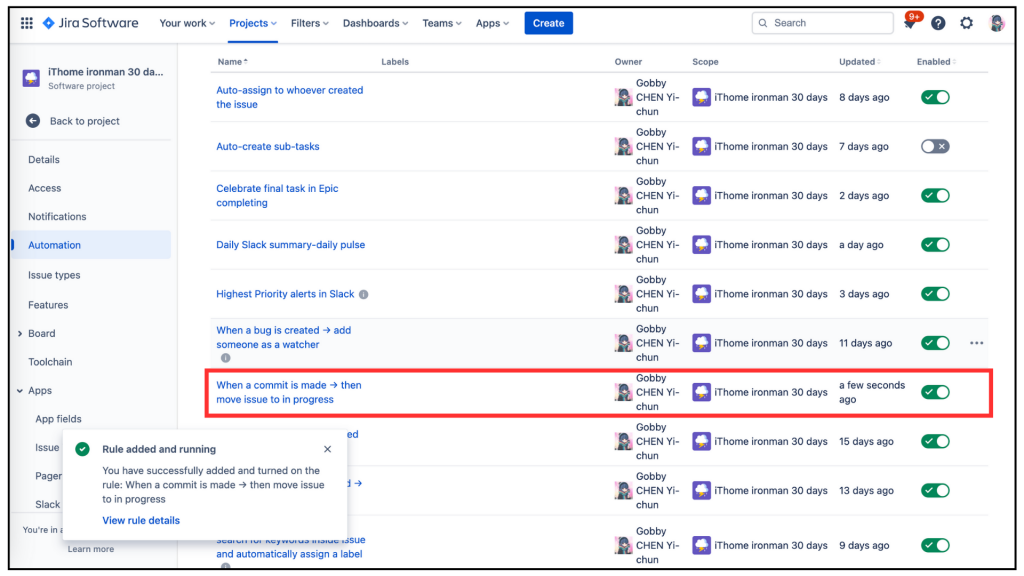The width and height of the screenshot is (1024, 576).
Task: Open Access in the sidebar
Action: click(44, 188)
